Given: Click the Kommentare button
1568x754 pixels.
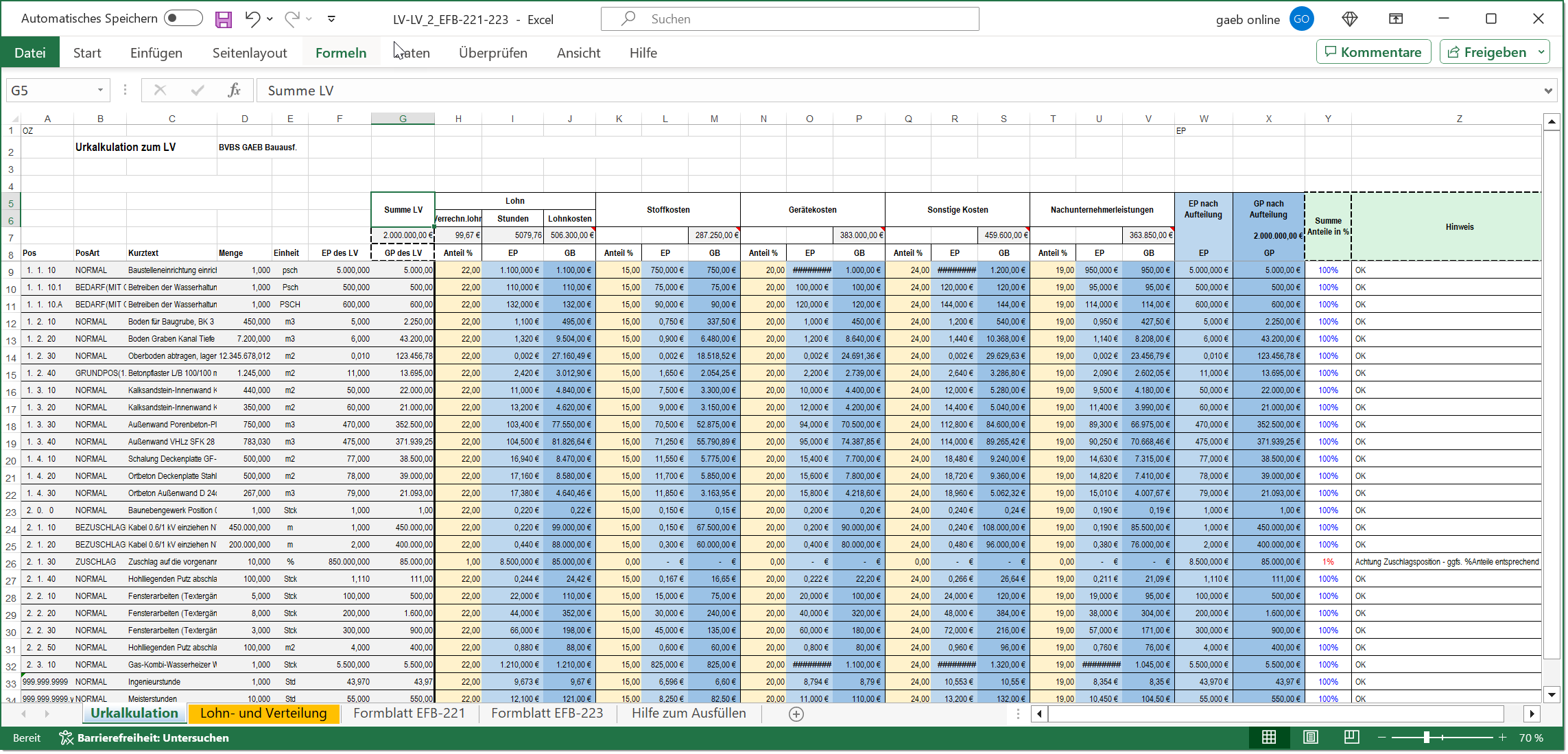Looking at the screenshot, I should pyautogui.click(x=1373, y=52).
